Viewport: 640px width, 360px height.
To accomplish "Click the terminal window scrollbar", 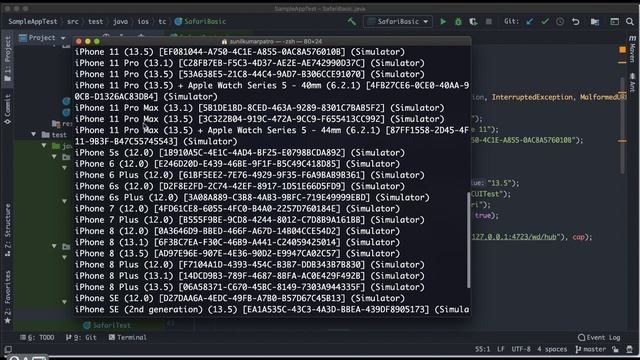I will (x=468, y=240).
